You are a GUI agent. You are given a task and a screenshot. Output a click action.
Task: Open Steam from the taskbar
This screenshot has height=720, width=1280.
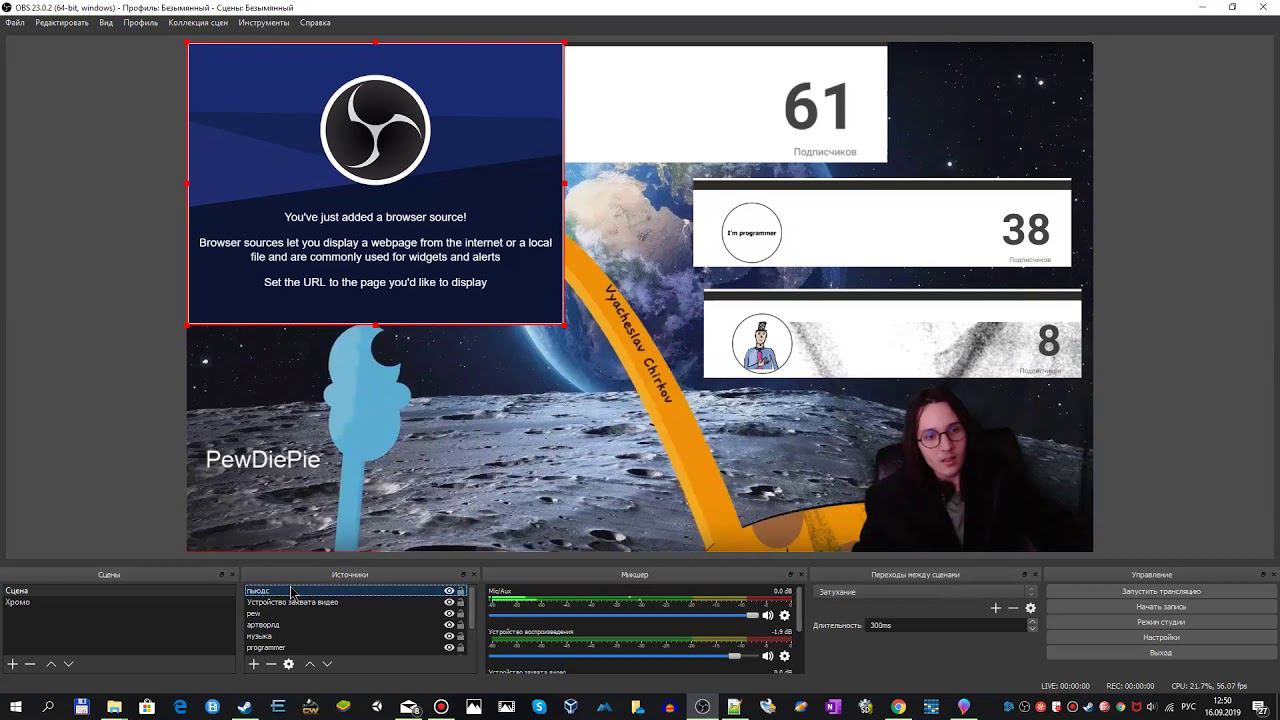(245, 707)
